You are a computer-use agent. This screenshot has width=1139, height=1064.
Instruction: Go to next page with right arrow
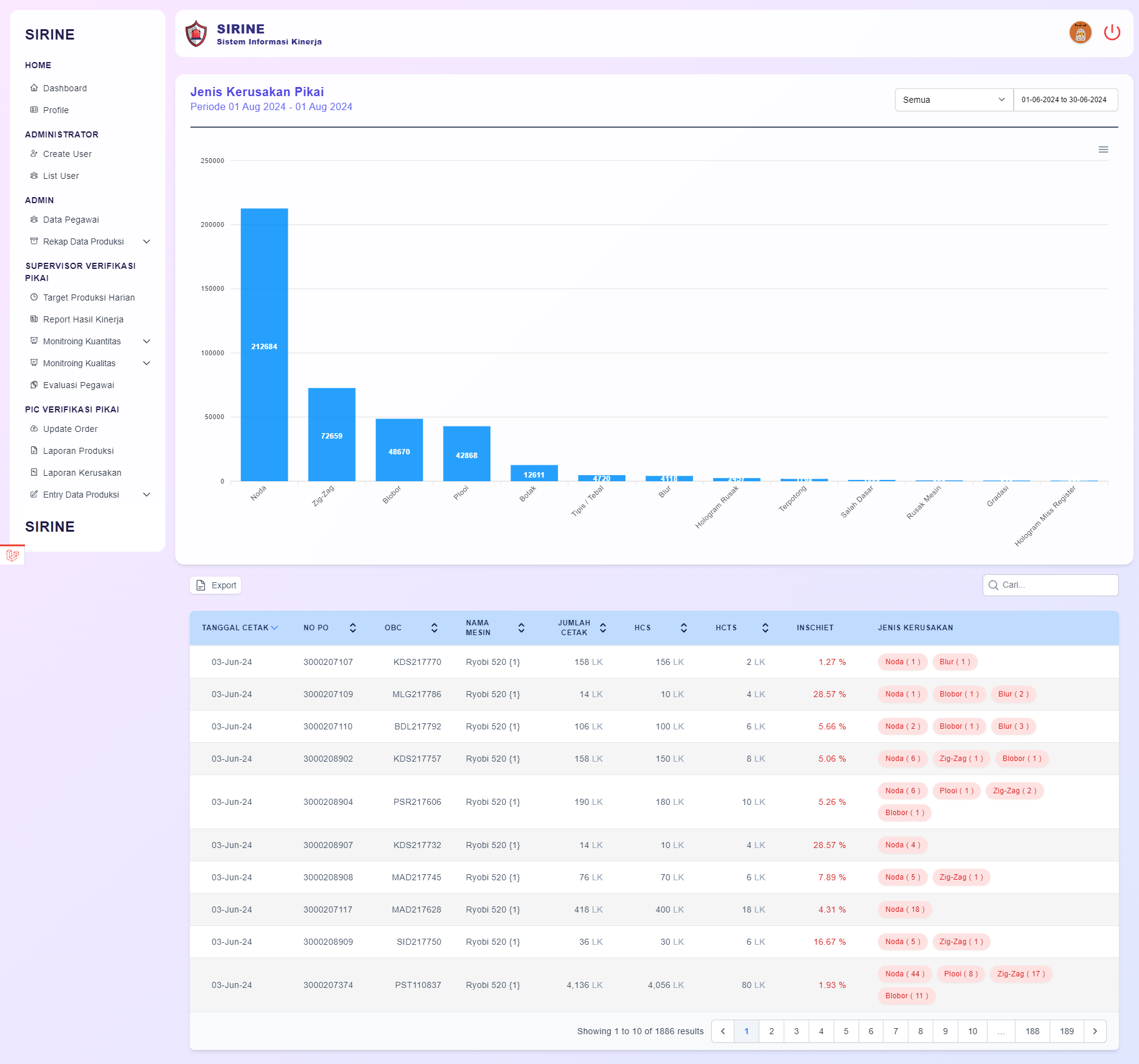[x=1095, y=1031]
